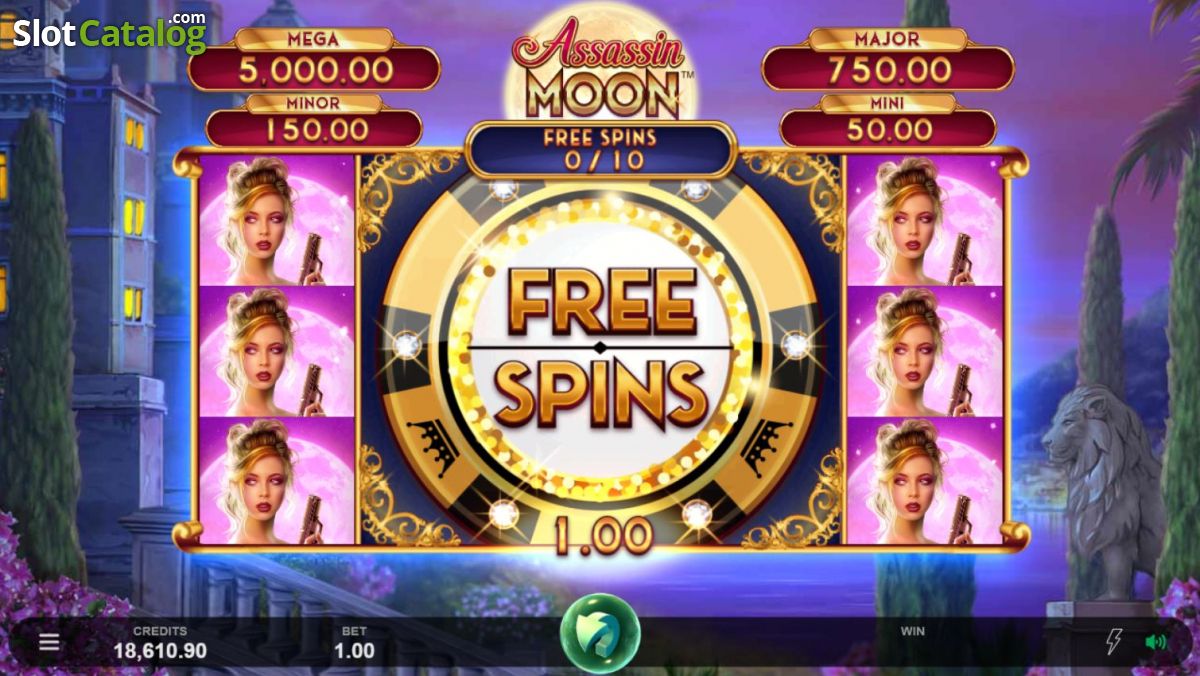Activate the lightning quick-spin icon

(x=1113, y=642)
